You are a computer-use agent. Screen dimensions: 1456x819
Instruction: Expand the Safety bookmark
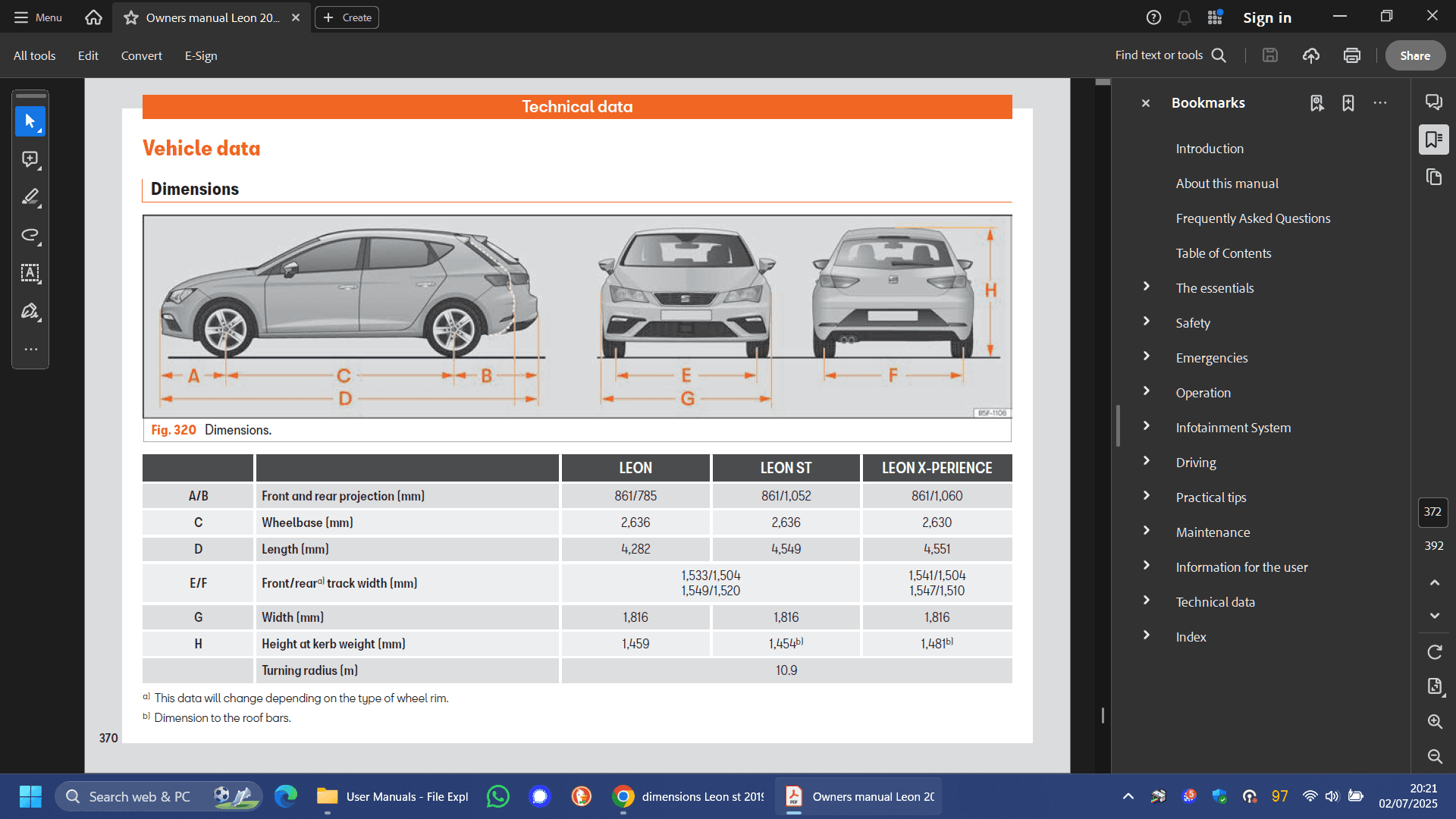click(x=1147, y=322)
